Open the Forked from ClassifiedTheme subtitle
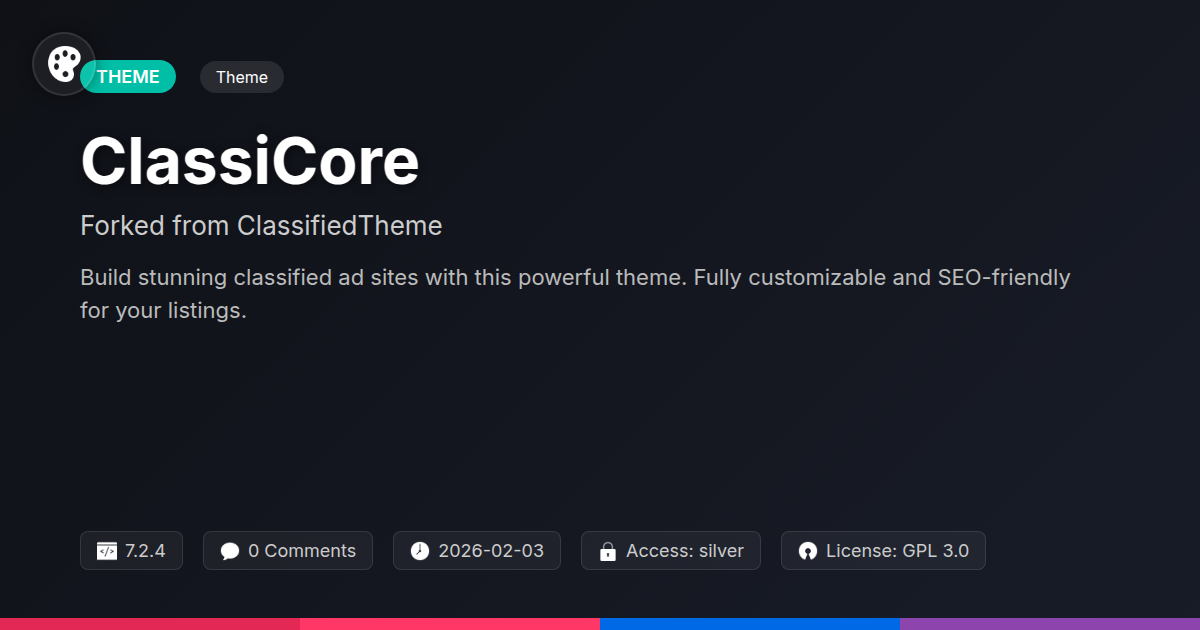Screen dimensions: 1200x630 point(261,226)
